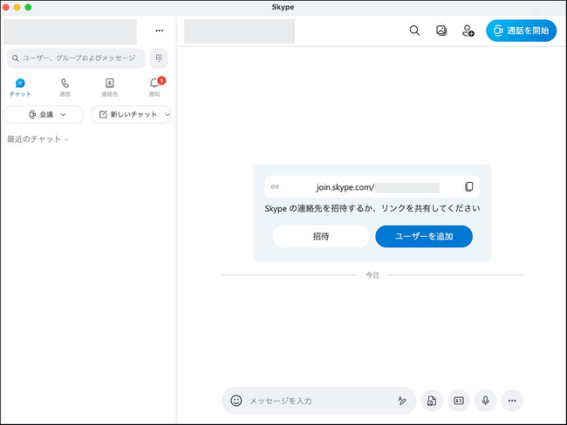Viewport: 567px width, 425px height.
Task: Collapse the 最近のチャット section
Action: (x=38, y=139)
